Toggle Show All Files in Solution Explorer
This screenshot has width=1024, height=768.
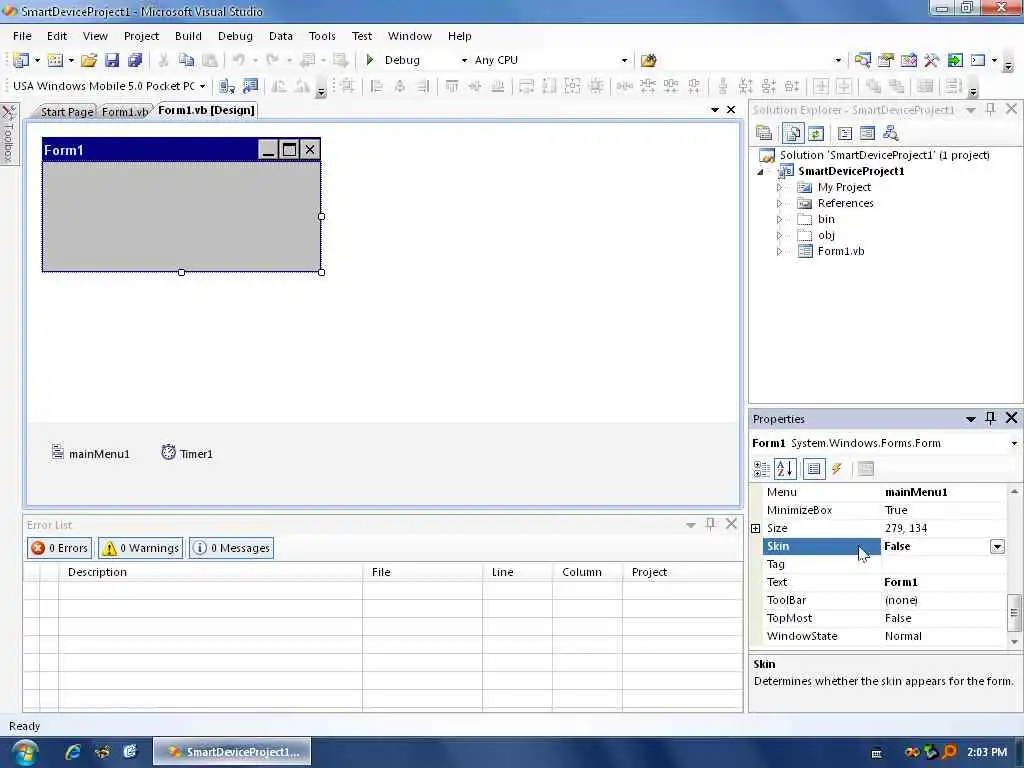pyautogui.click(x=793, y=133)
